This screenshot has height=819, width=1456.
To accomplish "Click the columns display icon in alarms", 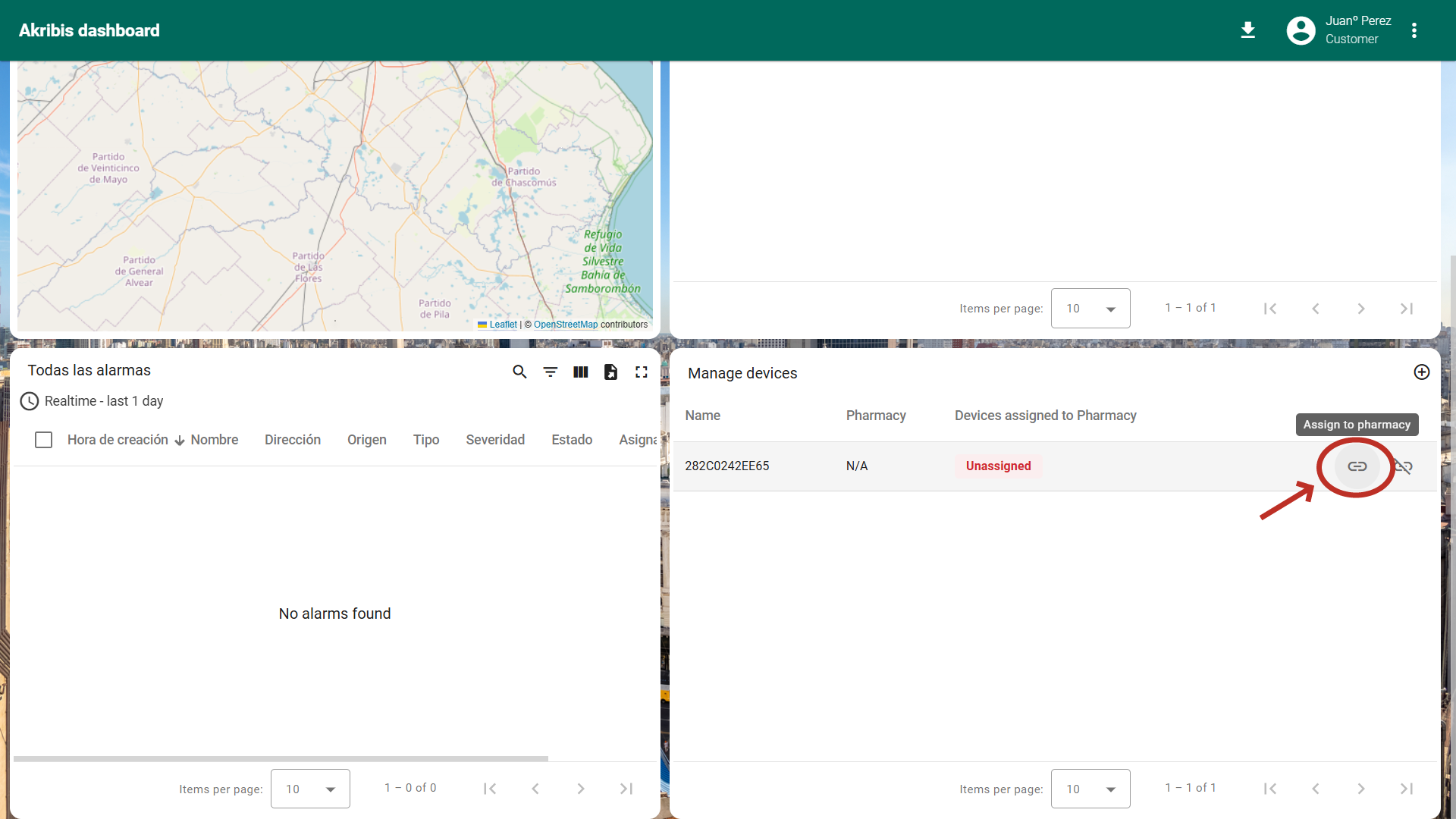I will pyautogui.click(x=581, y=372).
